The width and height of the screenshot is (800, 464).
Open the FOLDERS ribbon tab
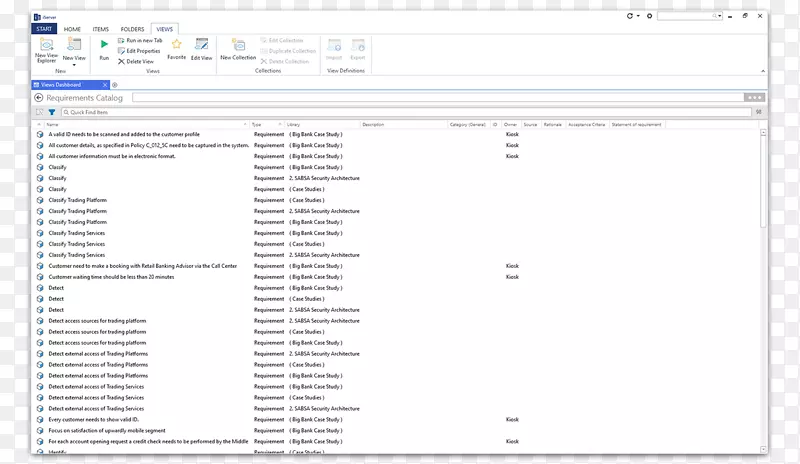(x=132, y=30)
